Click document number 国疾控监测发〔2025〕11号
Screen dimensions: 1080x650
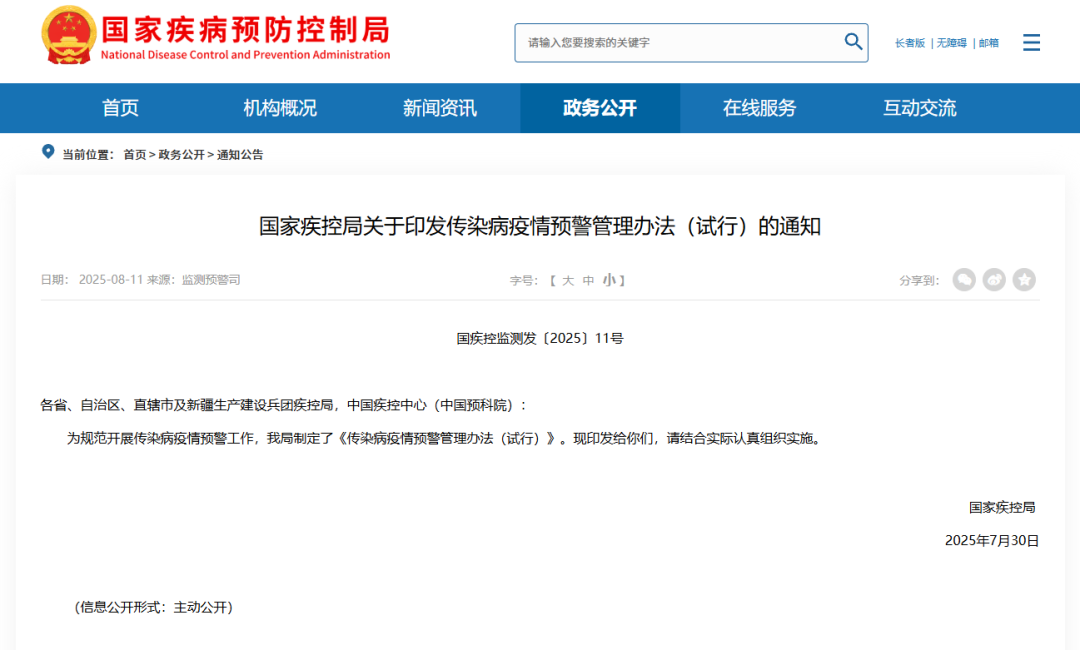pyautogui.click(x=540, y=338)
